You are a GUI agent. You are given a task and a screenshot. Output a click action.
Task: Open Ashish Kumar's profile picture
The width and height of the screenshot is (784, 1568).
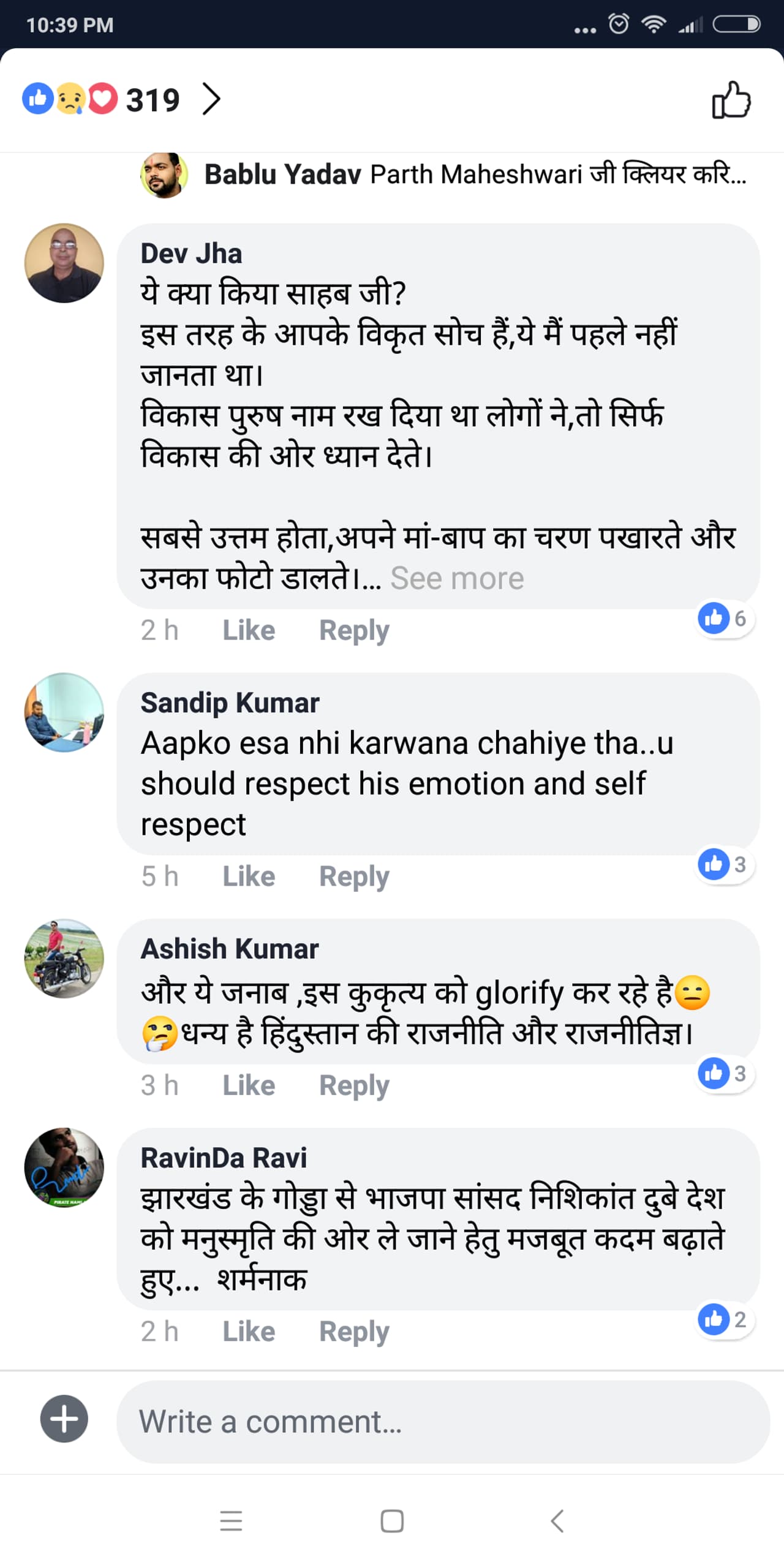tap(64, 958)
